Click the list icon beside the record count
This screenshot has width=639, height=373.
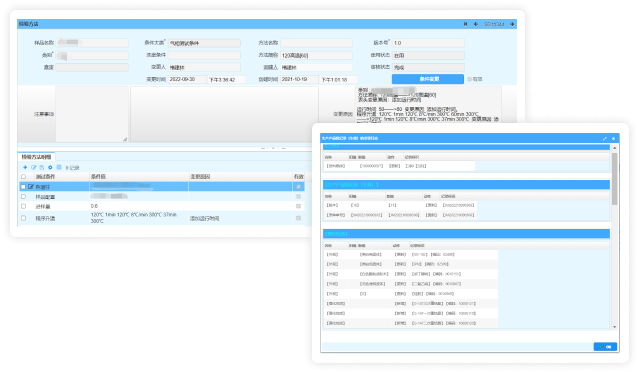(x=59, y=167)
